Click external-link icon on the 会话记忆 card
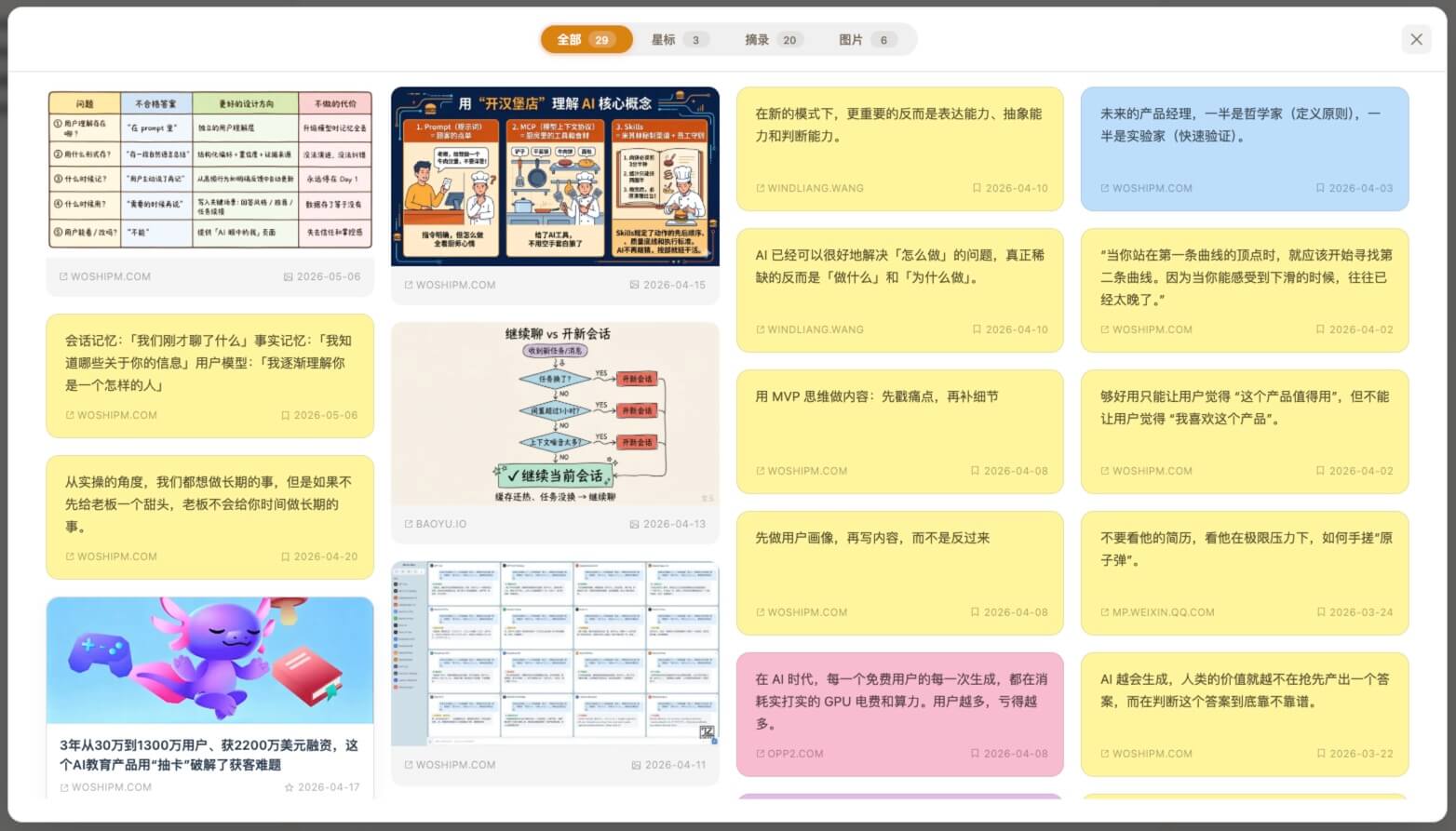 click(70, 415)
